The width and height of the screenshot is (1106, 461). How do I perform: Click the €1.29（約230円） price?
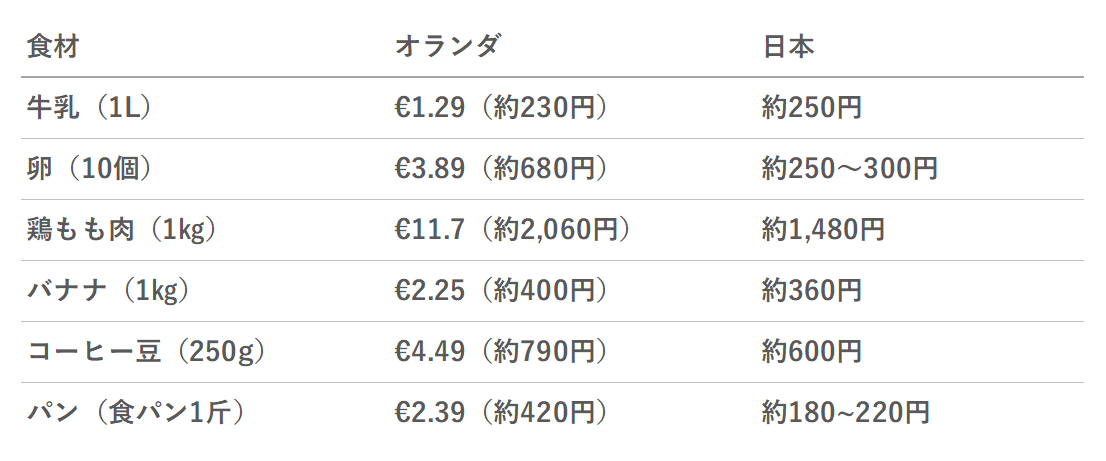point(501,108)
